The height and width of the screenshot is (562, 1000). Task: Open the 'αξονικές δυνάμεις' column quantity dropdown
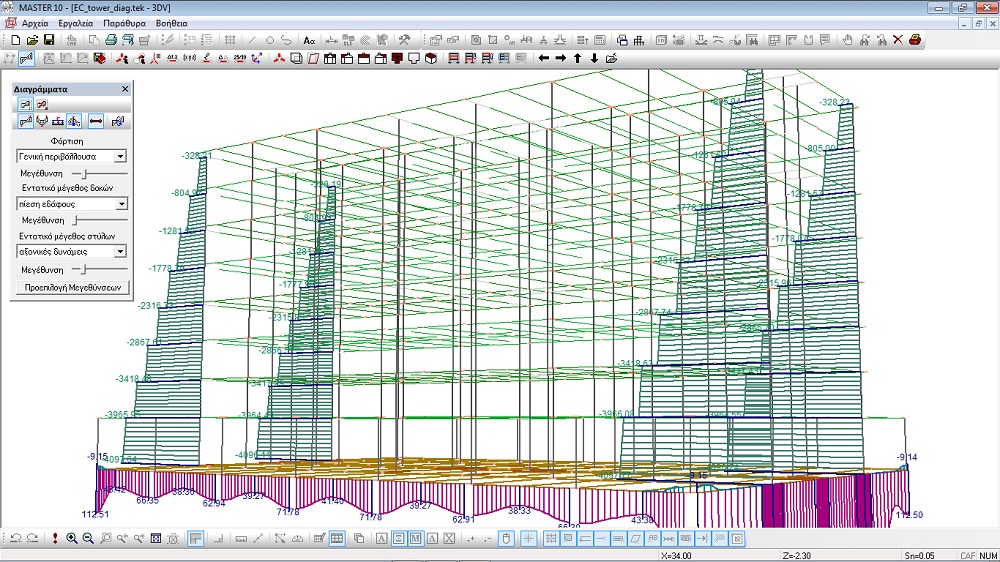(x=120, y=252)
